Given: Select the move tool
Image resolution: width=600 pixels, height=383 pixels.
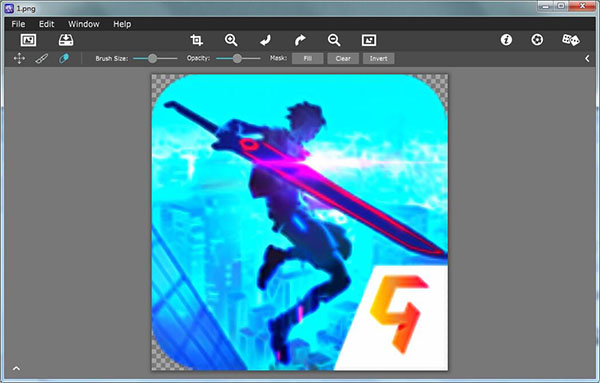Looking at the screenshot, I should (19, 59).
